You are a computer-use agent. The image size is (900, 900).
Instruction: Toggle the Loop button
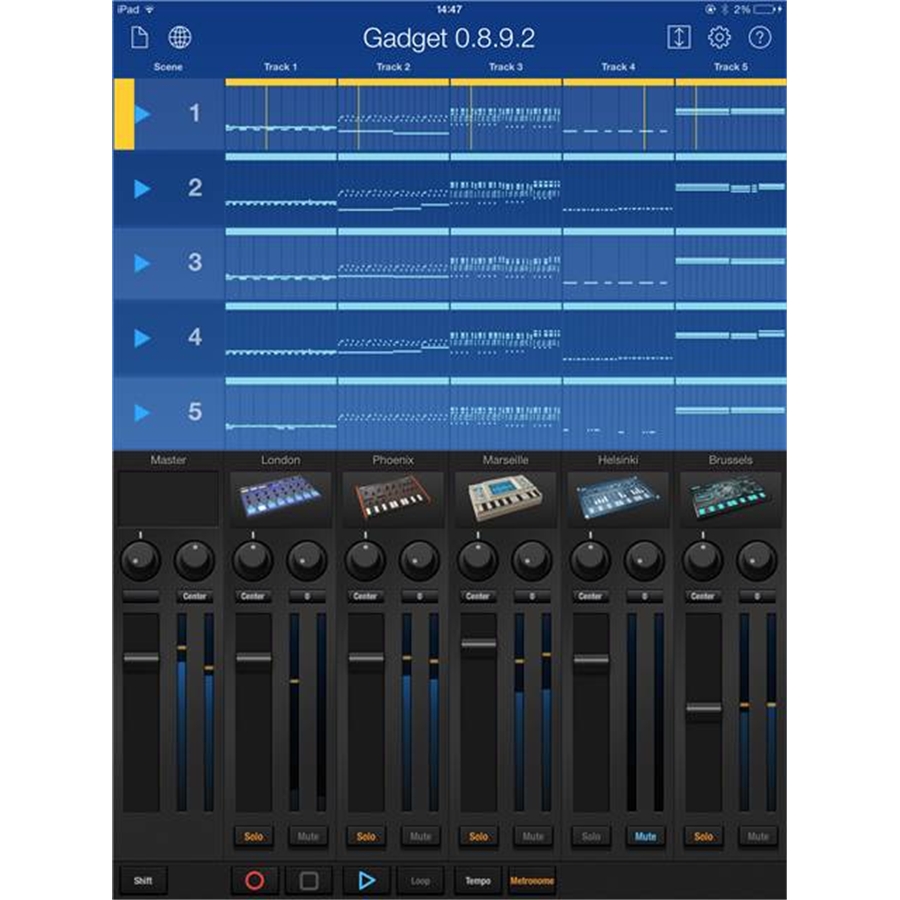click(420, 880)
